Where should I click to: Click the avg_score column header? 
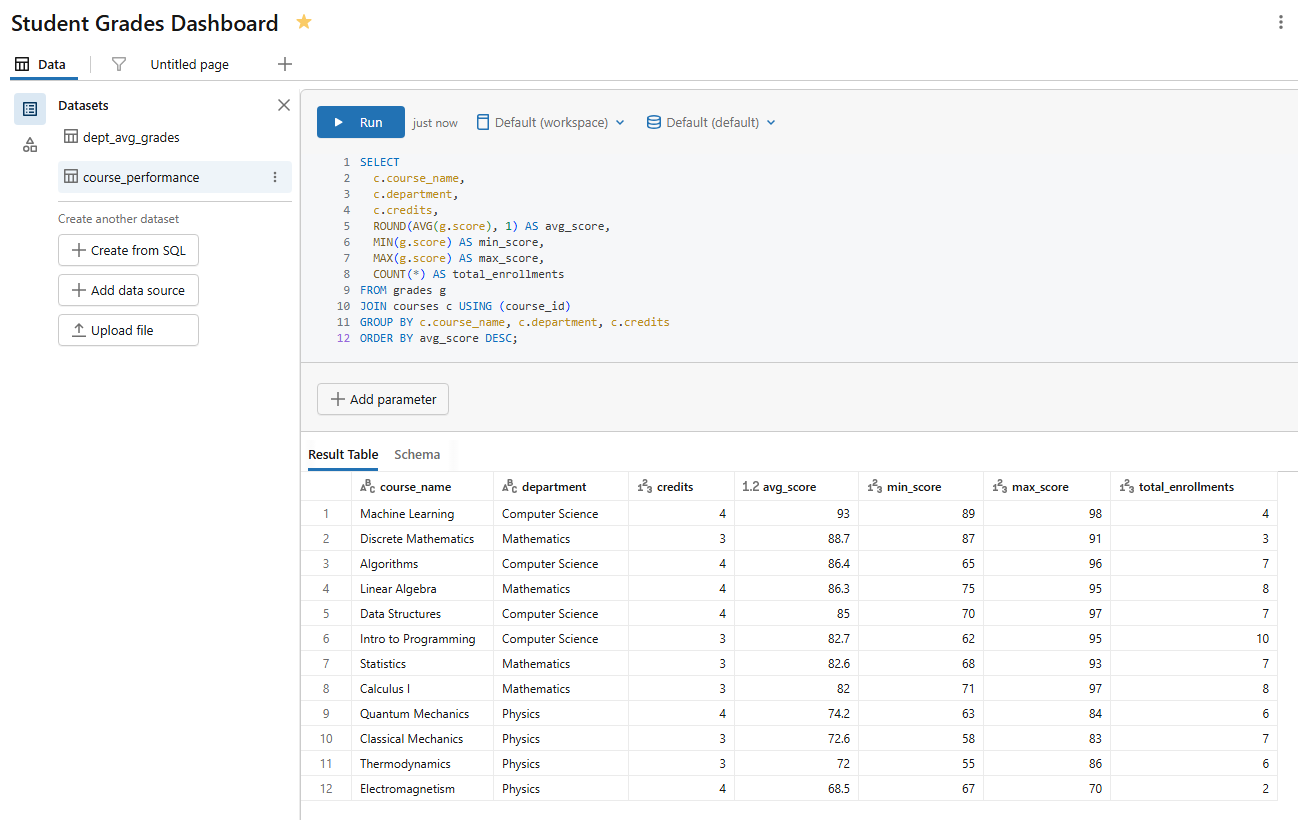796,487
